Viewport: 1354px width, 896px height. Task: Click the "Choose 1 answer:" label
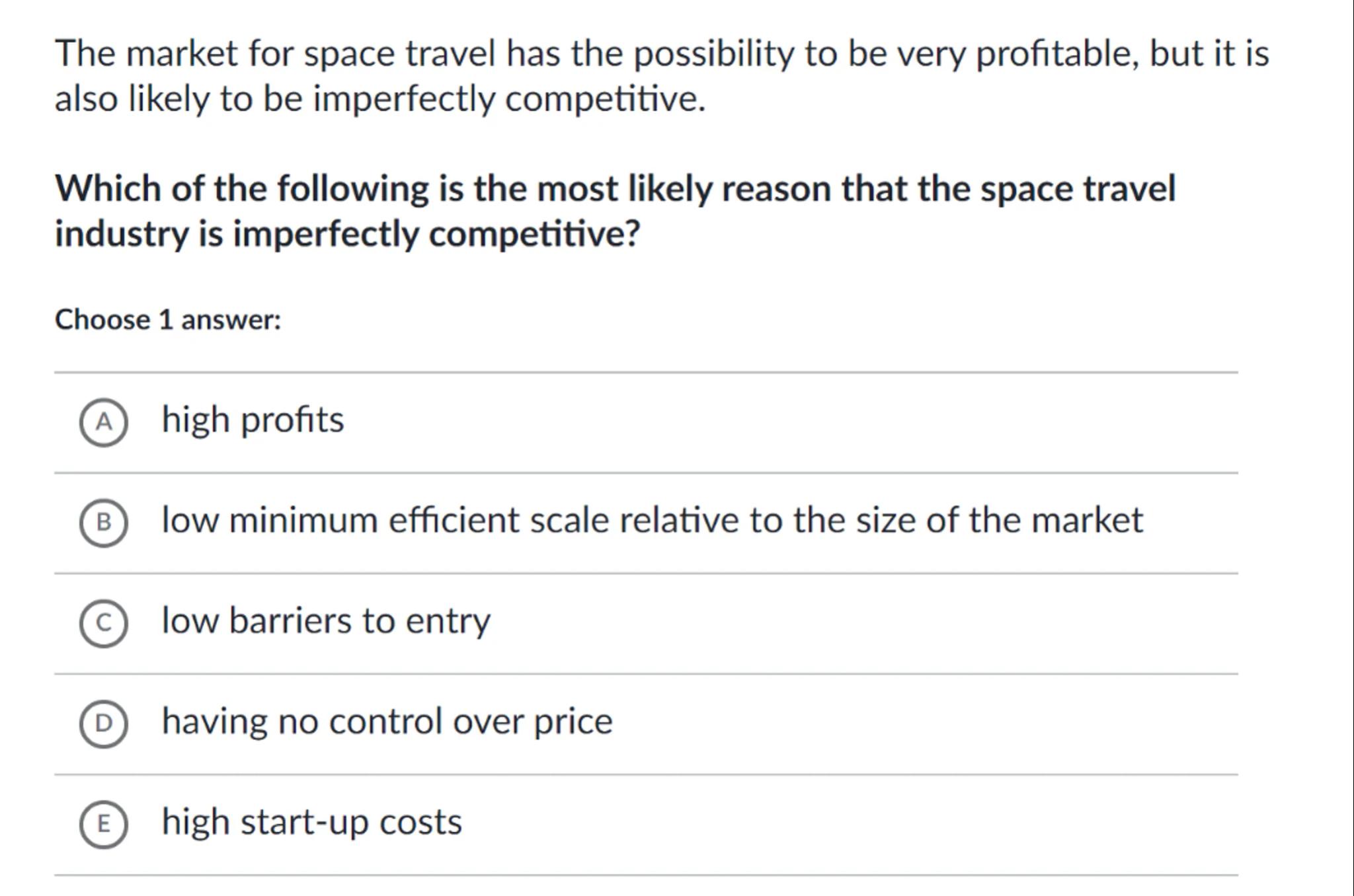(168, 320)
